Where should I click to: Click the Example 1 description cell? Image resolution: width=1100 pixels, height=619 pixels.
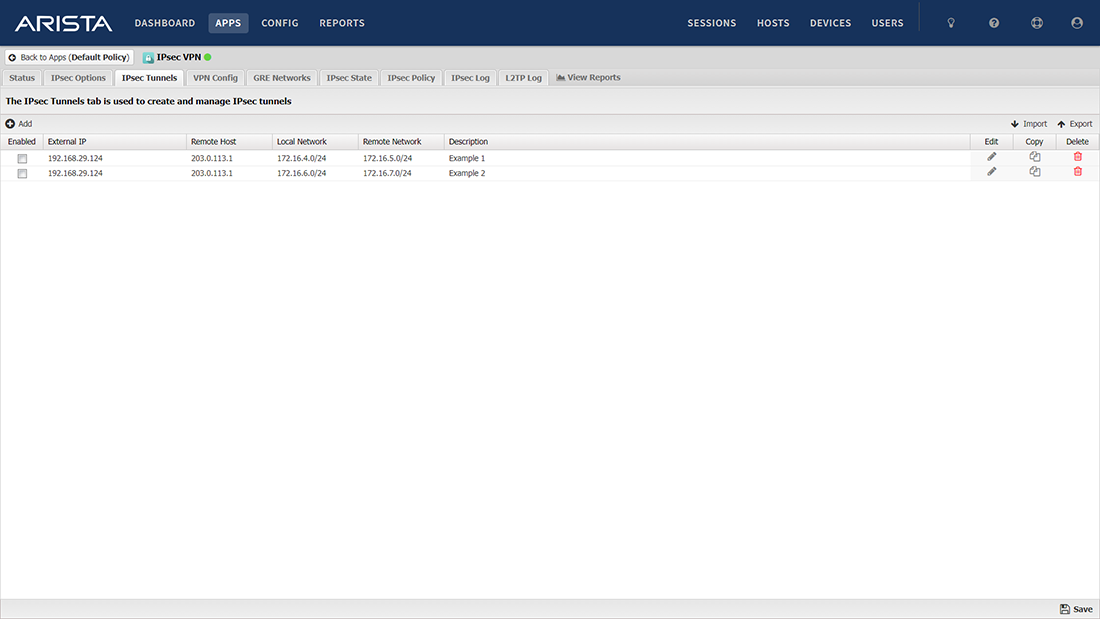(707, 159)
